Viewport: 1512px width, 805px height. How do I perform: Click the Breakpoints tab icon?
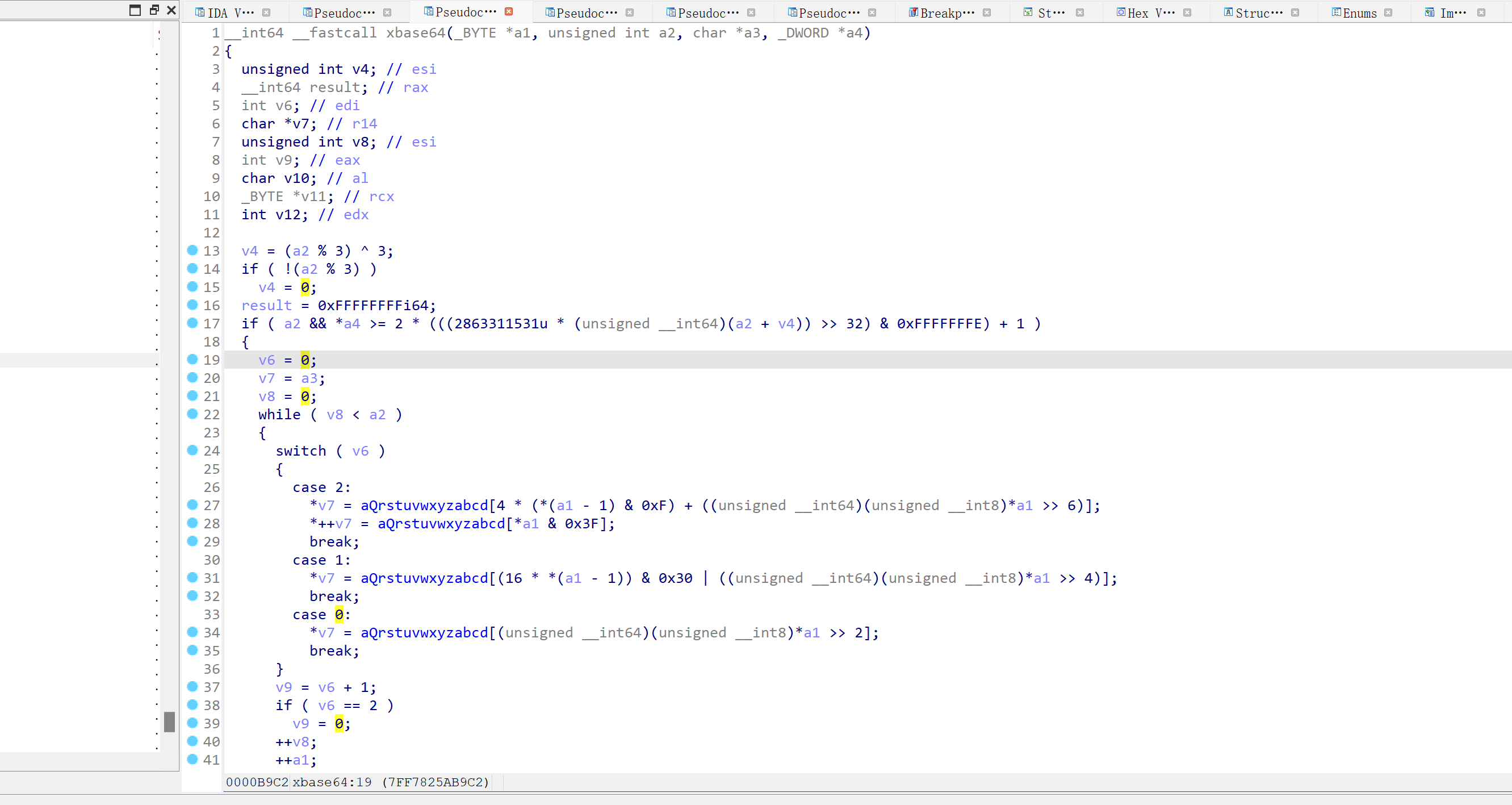914,12
